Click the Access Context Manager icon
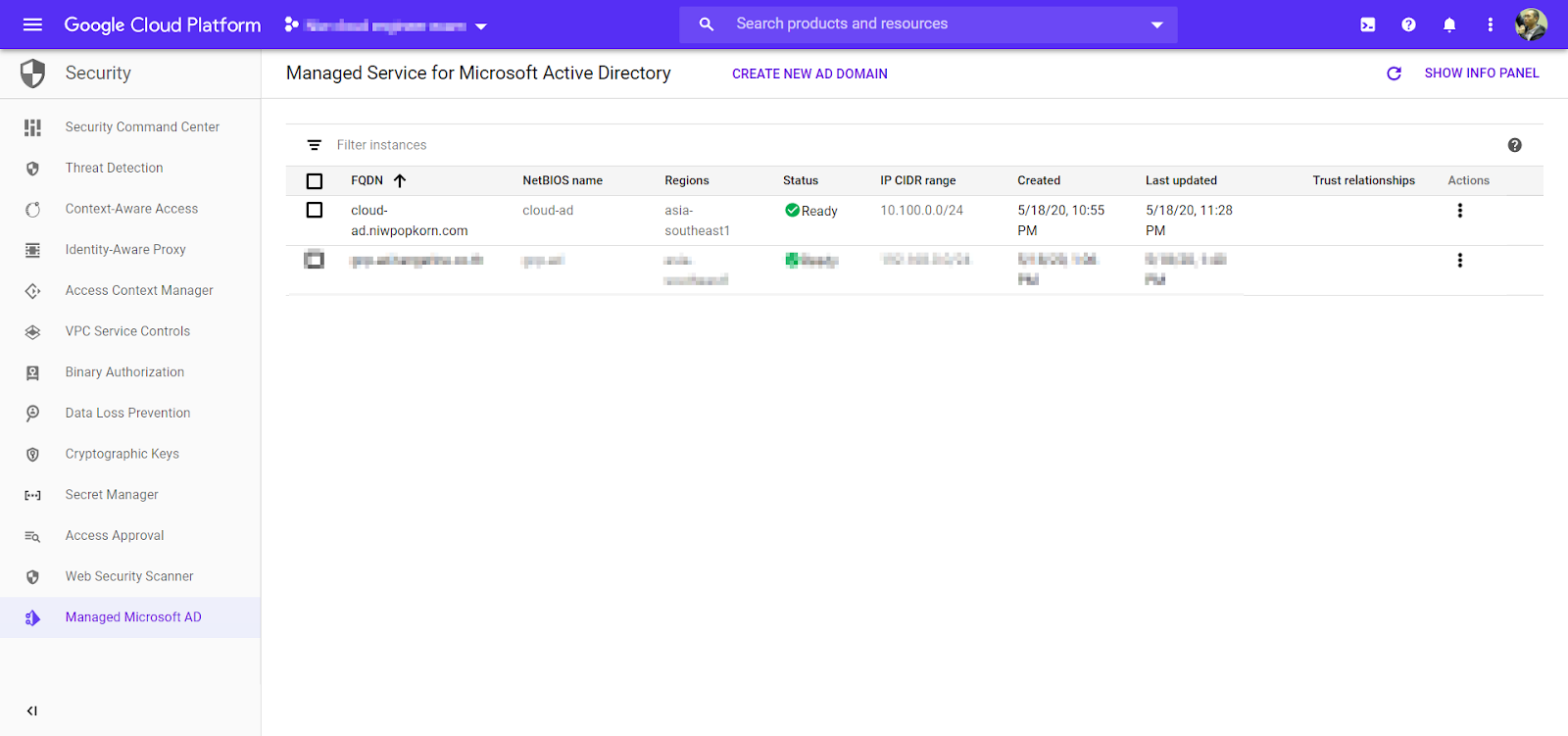Screen dimensions: 1568x736 click(x=32, y=291)
